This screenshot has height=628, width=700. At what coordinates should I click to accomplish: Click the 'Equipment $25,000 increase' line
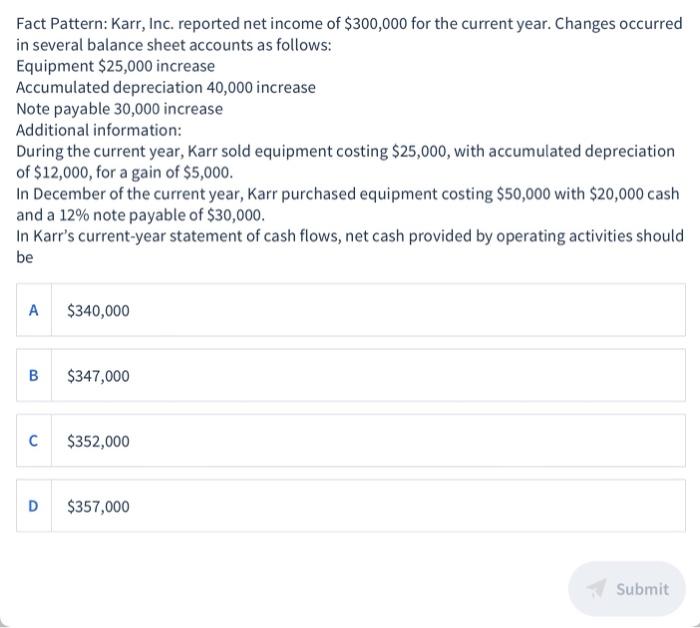(x=116, y=66)
